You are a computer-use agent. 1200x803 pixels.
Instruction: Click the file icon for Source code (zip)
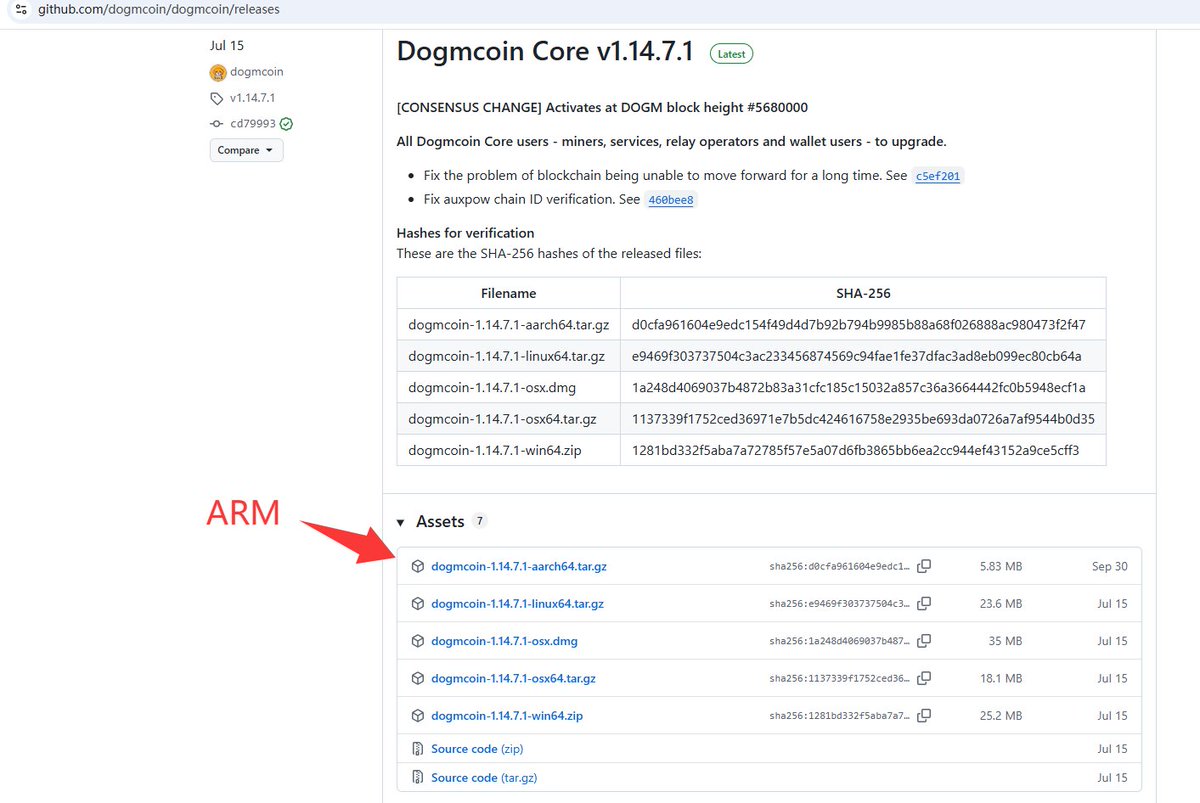point(418,749)
